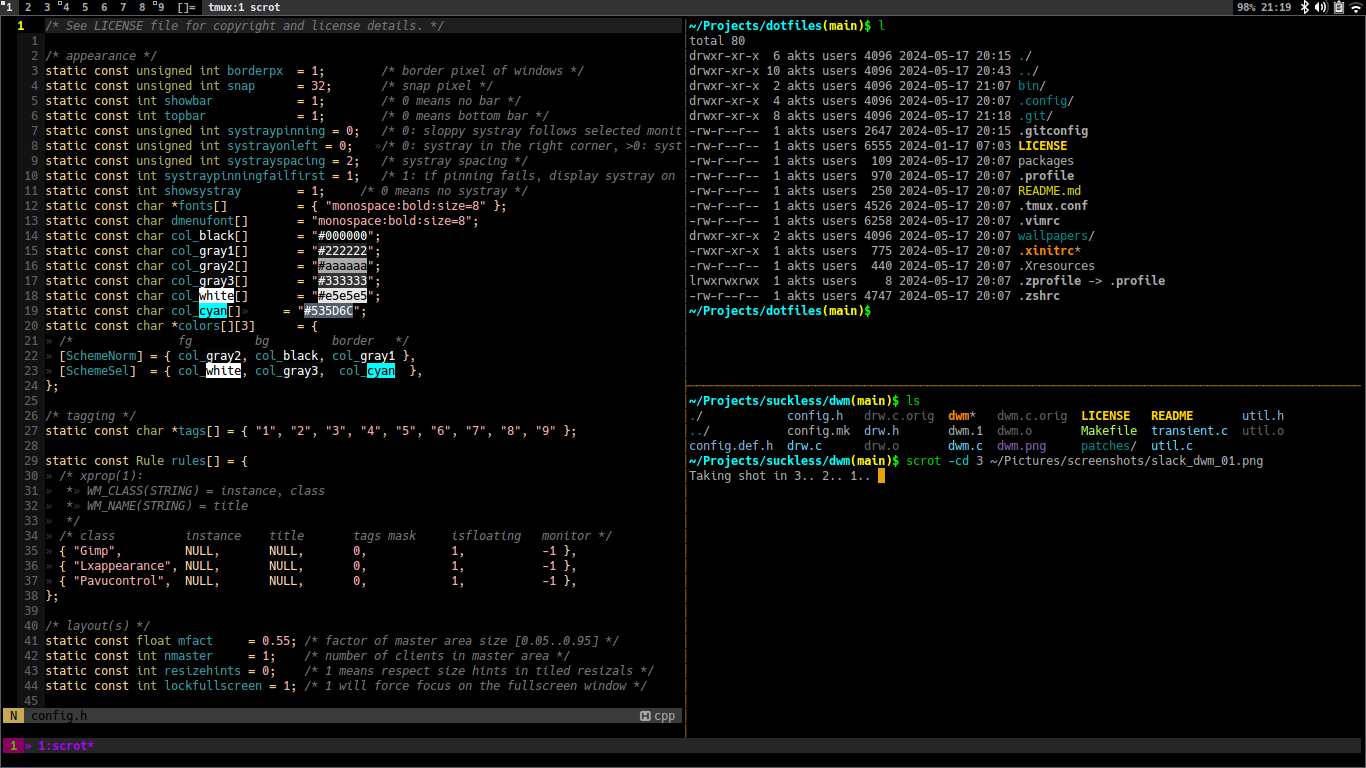
Task: Click '.Xresources' in dotfiles listing
Action: coord(1057,266)
